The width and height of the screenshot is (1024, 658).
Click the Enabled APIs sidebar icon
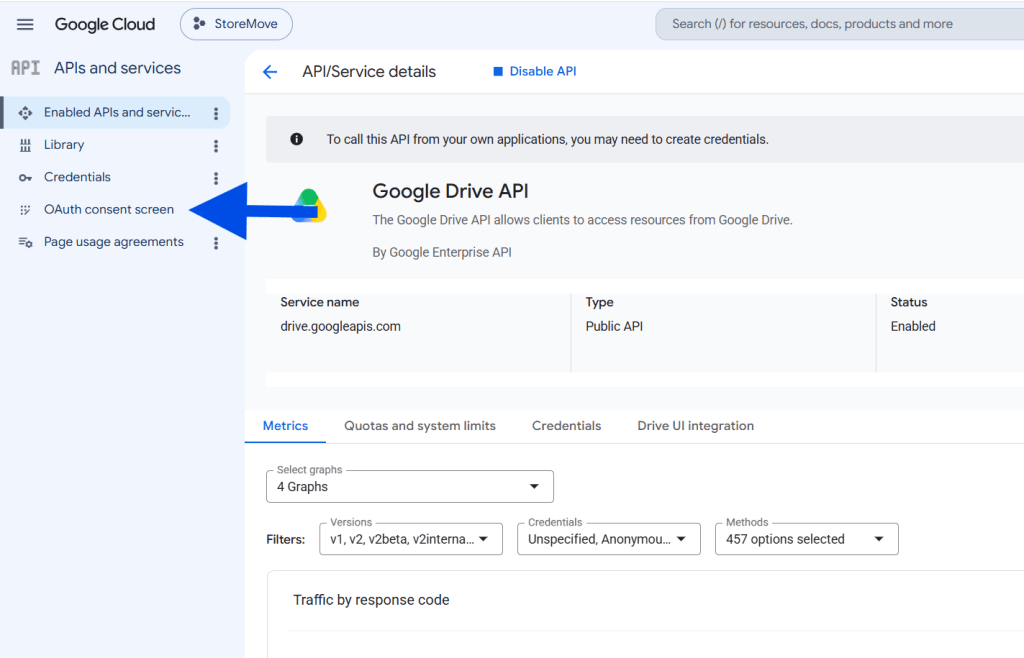click(x=25, y=113)
